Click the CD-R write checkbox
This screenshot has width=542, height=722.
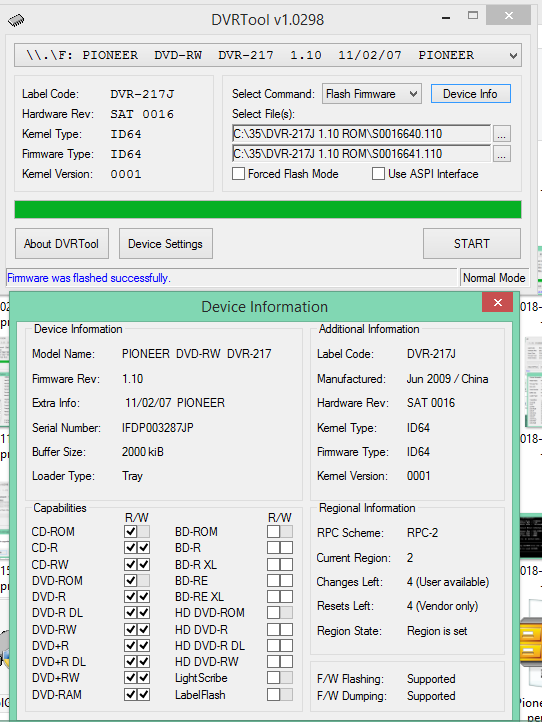(x=144, y=548)
